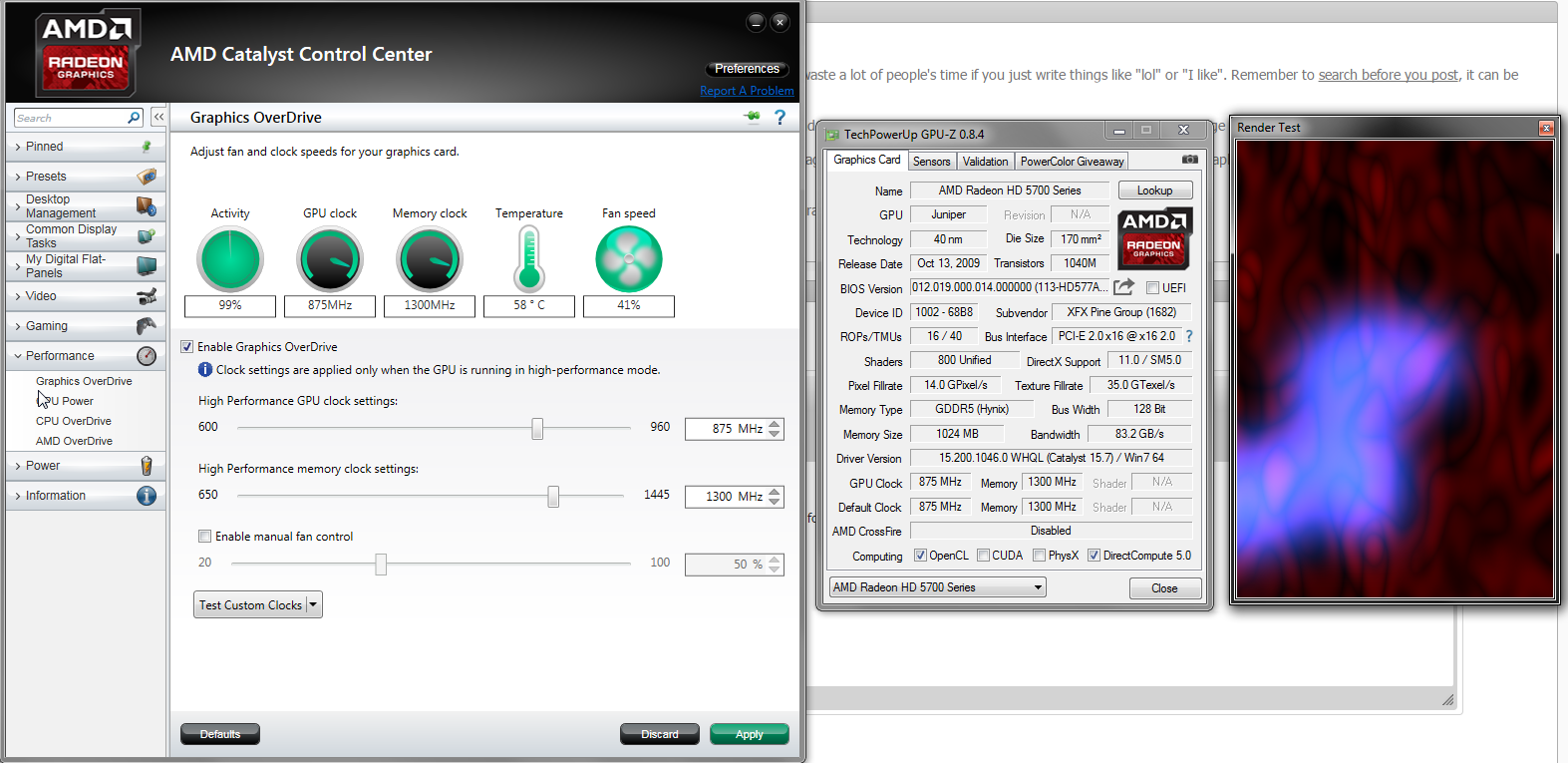Viewport: 1568px width, 763px height.
Task: Click the Information 'i' icon in sidebar
Action: point(147,496)
